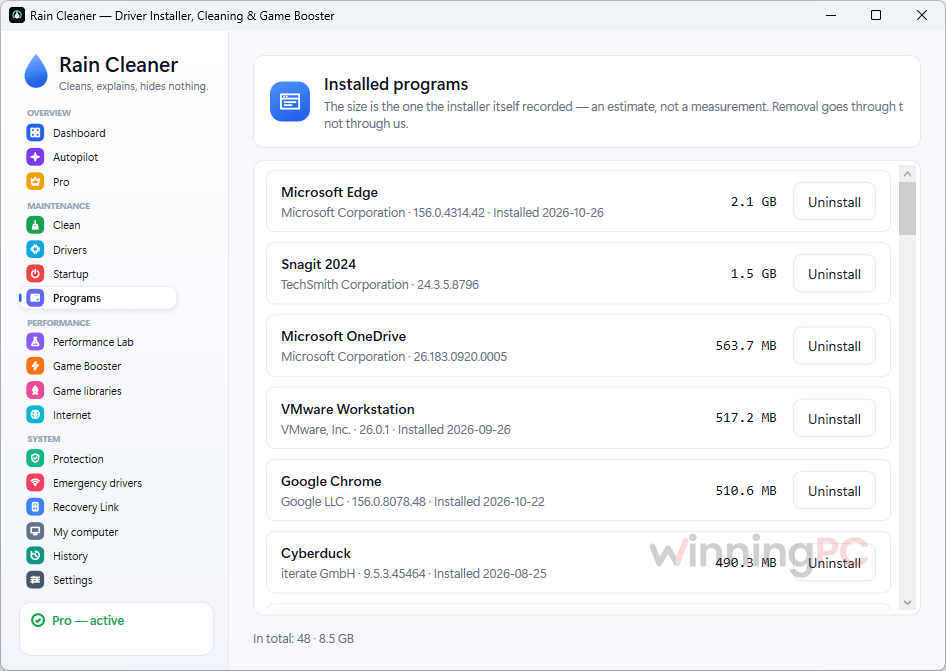Click the scroll down arrow in program list
The height and width of the screenshot is (671, 946).
(907, 602)
